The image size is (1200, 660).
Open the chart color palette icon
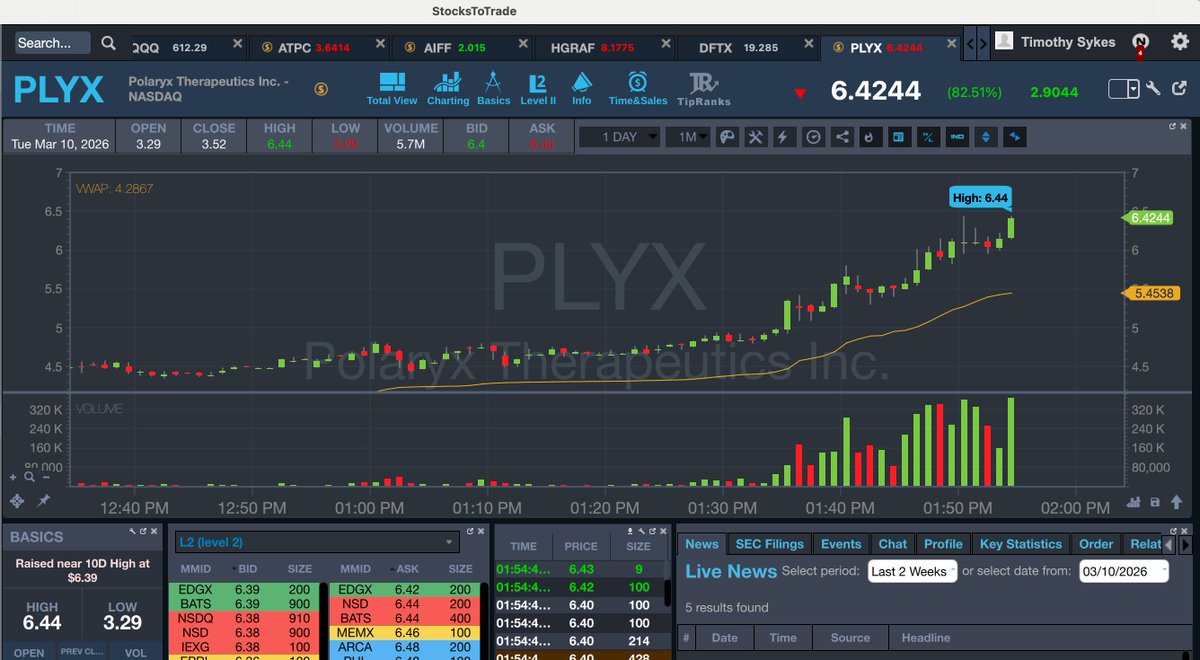pyautogui.click(x=728, y=137)
